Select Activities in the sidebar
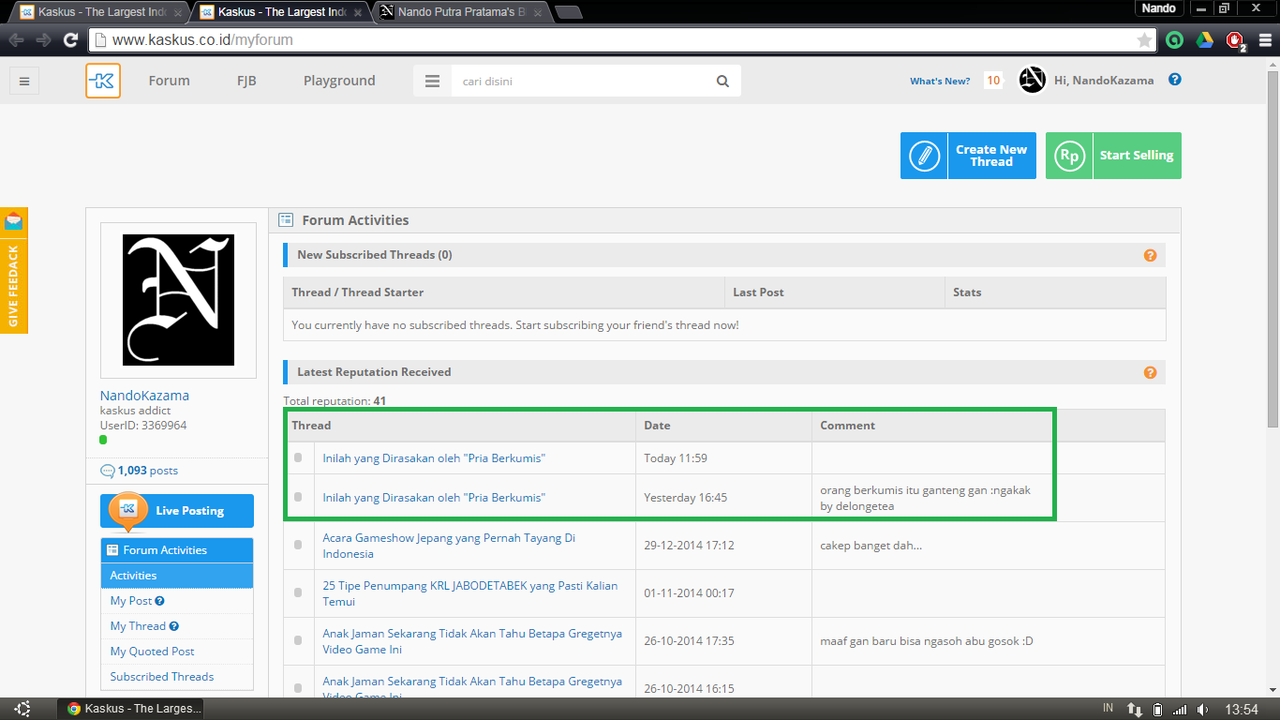The image size is (1280, 720). [177, 575]
